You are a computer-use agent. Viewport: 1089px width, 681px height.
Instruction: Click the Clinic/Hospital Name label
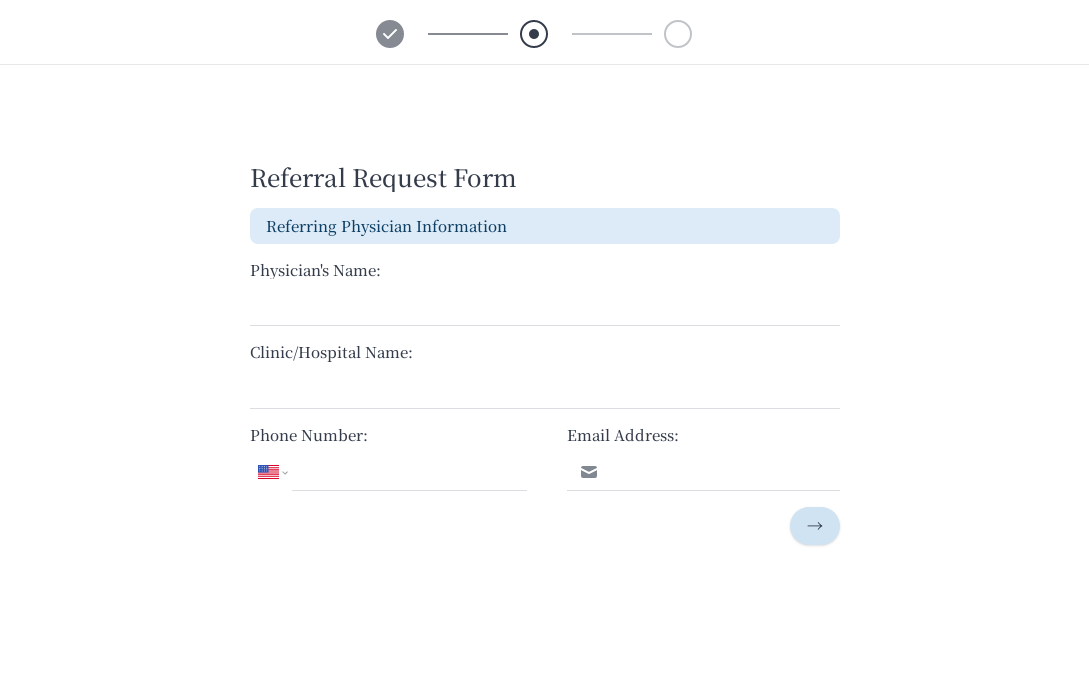(x=331, y=353)
